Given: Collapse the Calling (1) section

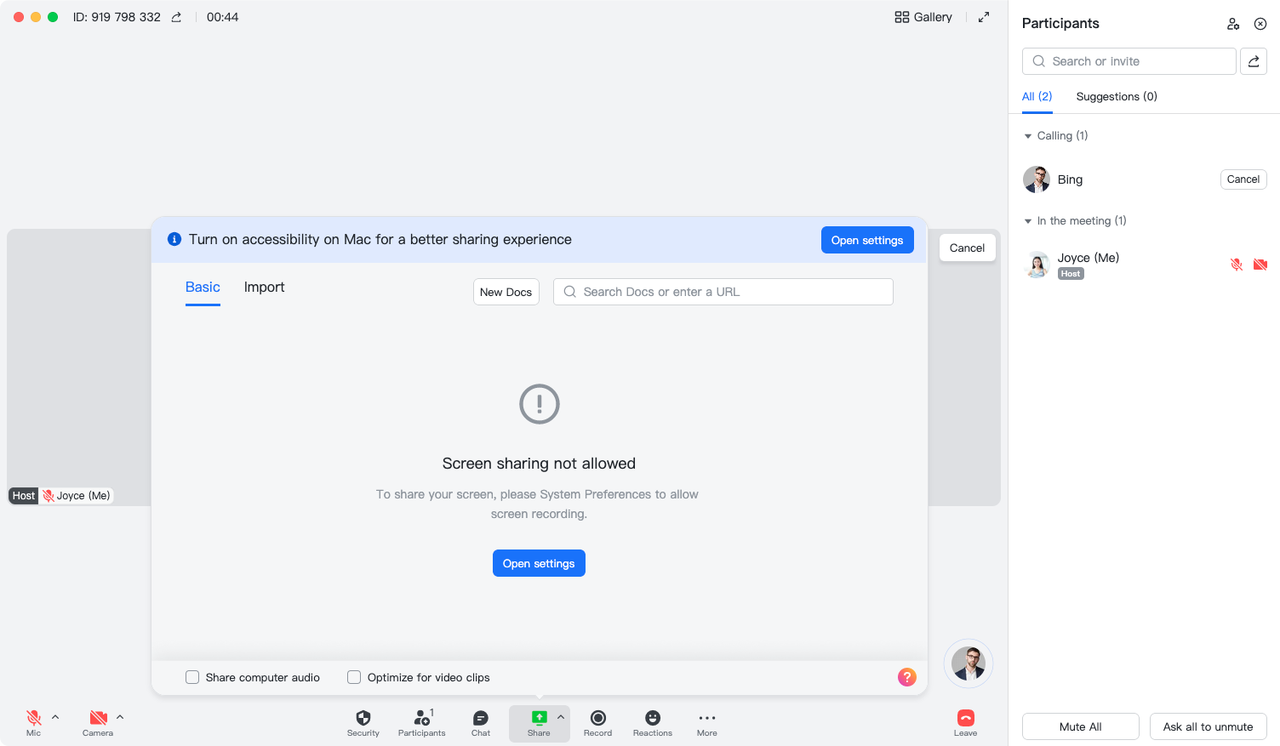Looking at the screenshot, I should pyautogui.click(x=1028, y=136).
